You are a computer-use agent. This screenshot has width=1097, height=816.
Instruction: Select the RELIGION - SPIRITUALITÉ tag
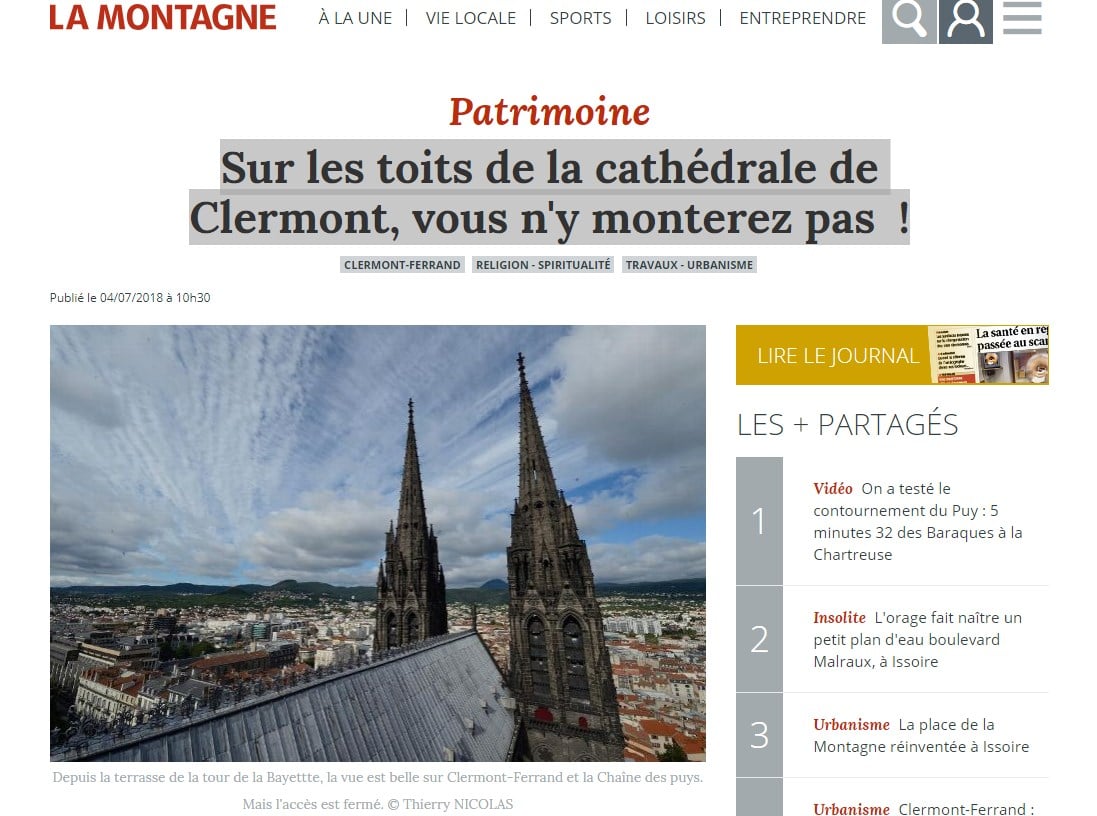543,265
